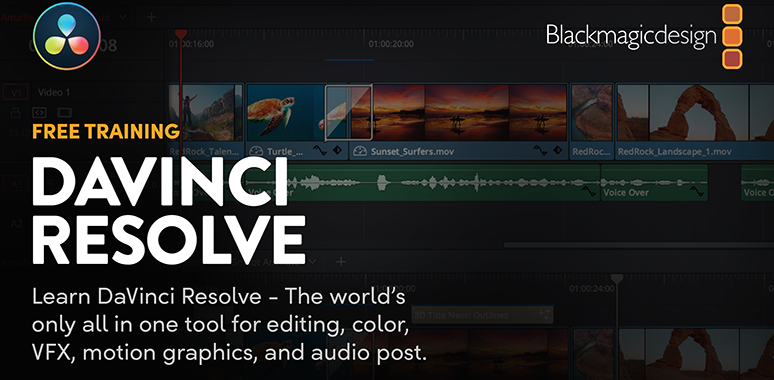Add a timeline tab with upper plus button

click(x=152, y=17)
